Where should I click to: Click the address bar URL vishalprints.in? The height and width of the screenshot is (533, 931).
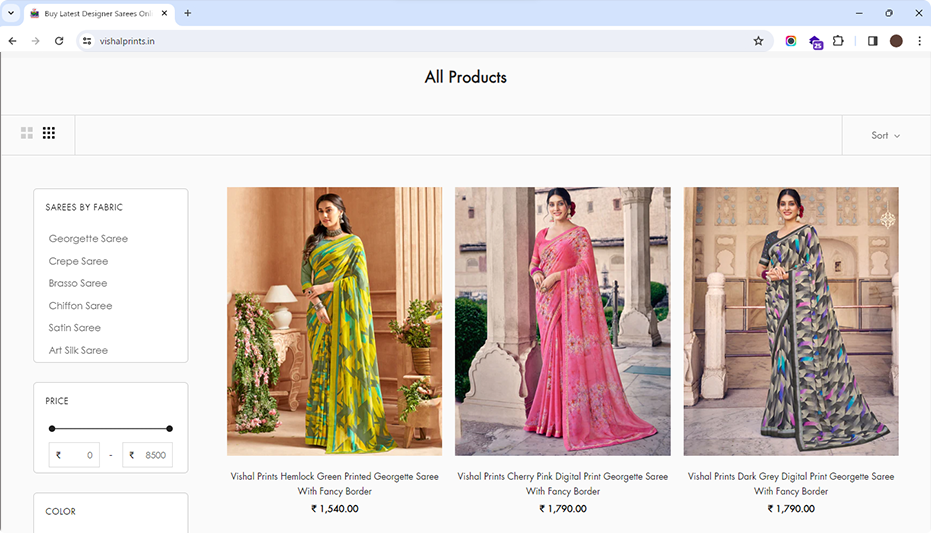(x=127, y=41)
